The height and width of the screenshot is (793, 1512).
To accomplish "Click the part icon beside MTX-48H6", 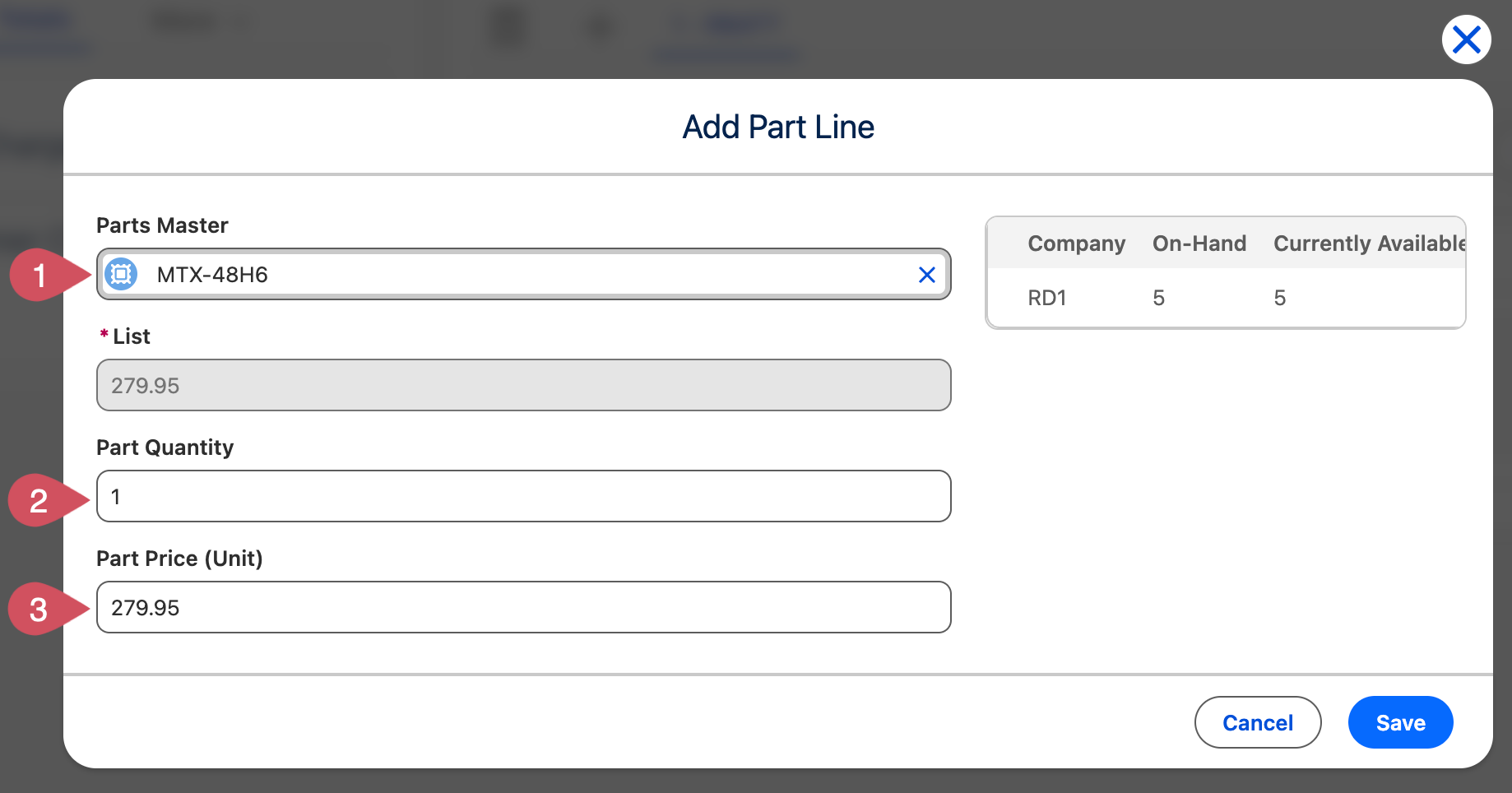I will (x=121, y=274).
